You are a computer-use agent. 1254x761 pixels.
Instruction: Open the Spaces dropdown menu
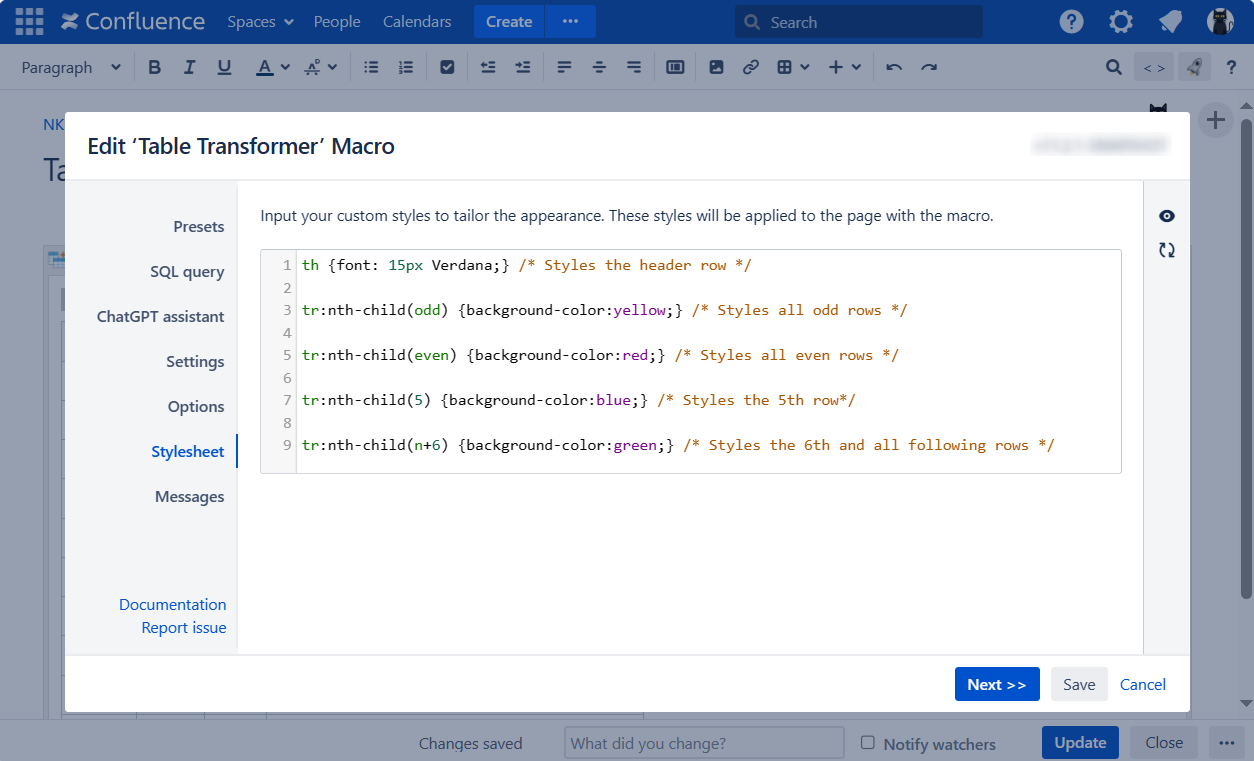click(260, 21)
